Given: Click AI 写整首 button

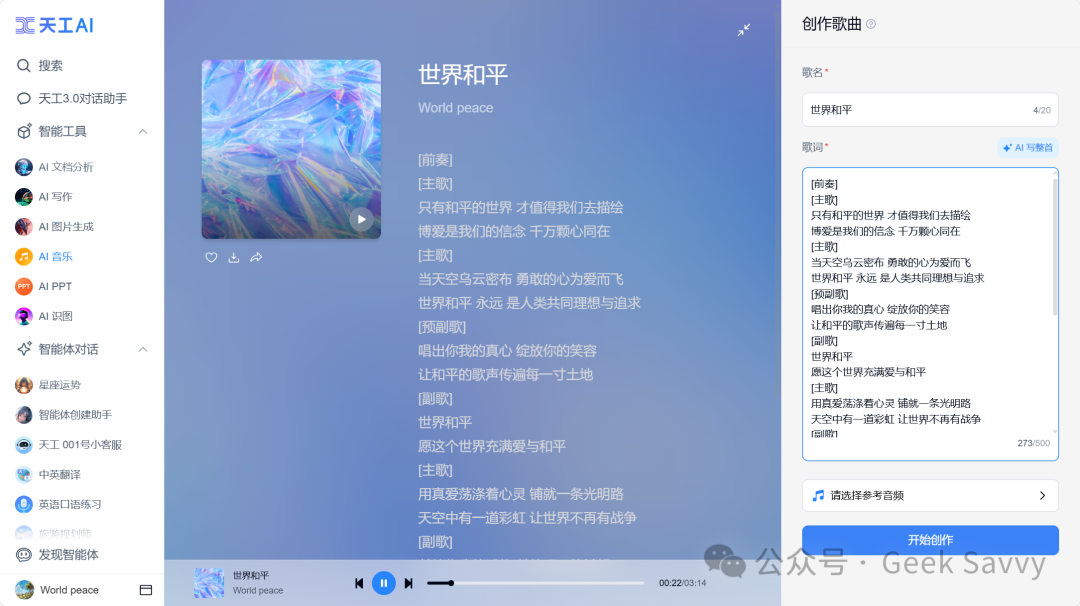Looking at the screenshot, I should 1028,147.
